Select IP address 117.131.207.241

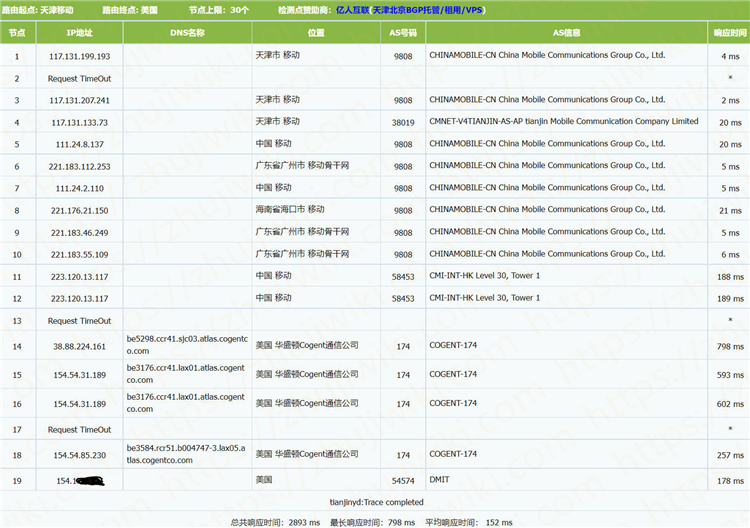click(x=79, y=100)
